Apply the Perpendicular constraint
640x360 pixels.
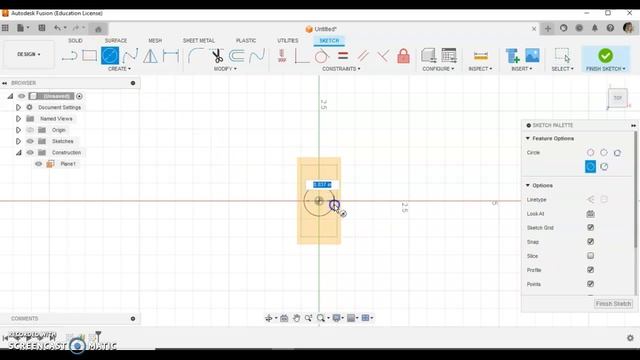pos(383,56)
